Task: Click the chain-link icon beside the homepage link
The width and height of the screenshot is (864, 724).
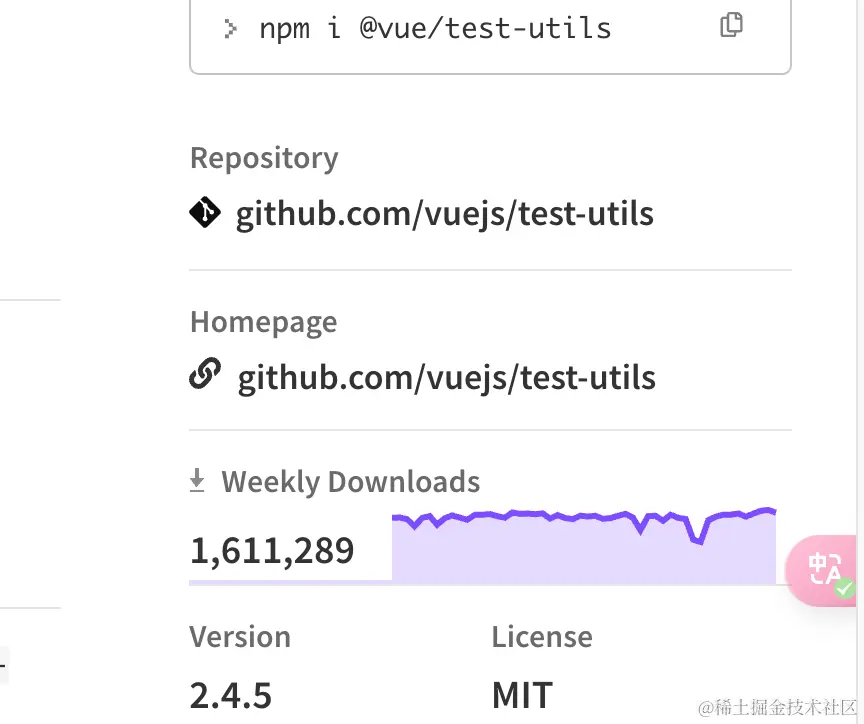Action: (205, 376)
